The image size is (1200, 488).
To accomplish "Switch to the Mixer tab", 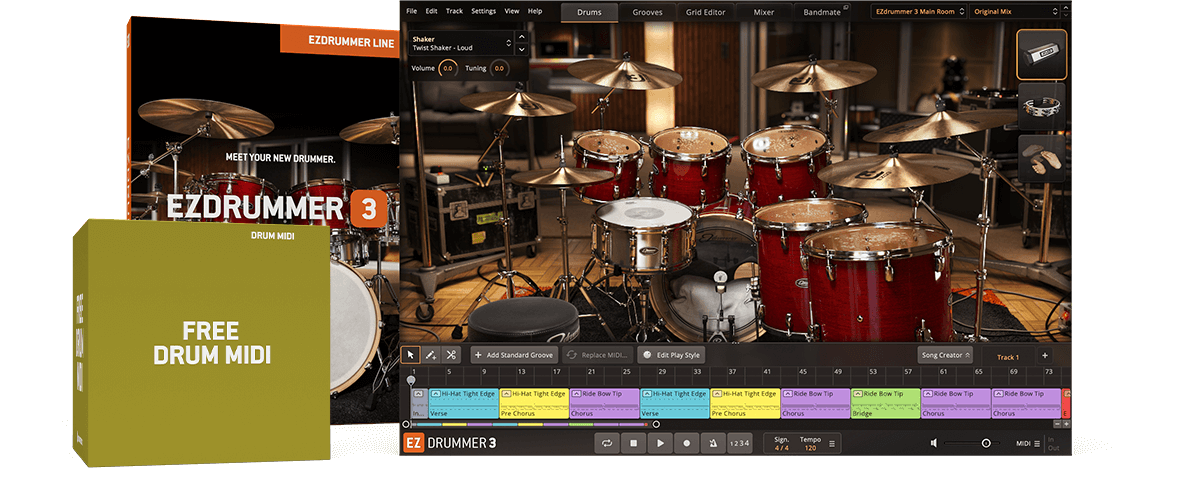I will coord(765,12).
